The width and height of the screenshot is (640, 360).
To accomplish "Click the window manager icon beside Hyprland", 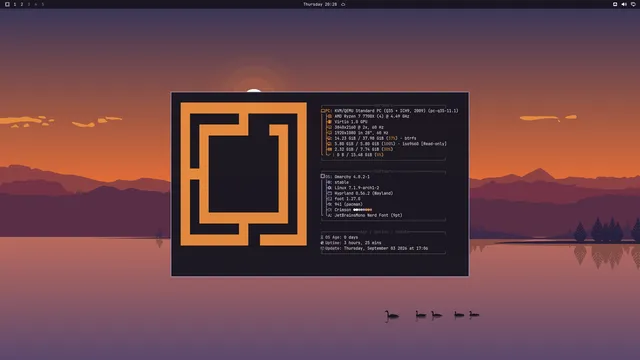I will tap(329, 193).
